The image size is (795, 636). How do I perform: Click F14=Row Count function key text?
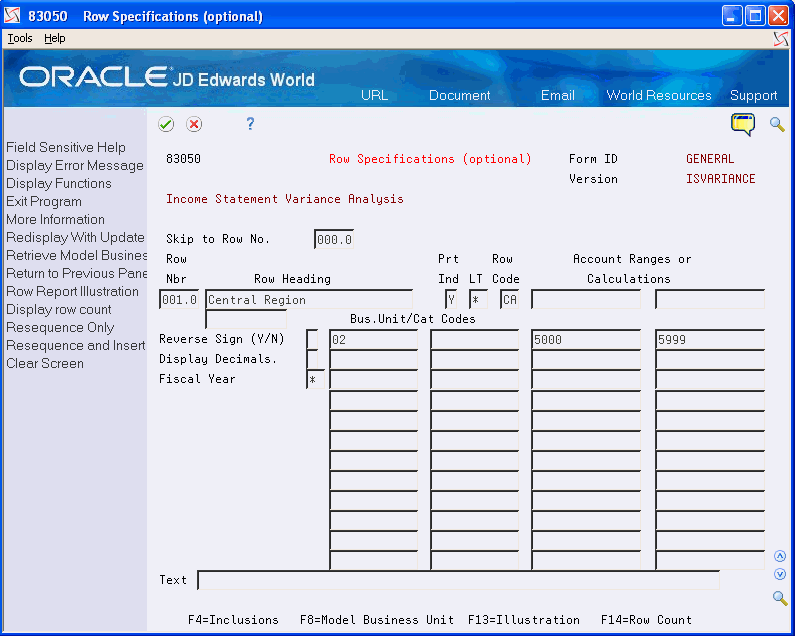pos(646,620)
